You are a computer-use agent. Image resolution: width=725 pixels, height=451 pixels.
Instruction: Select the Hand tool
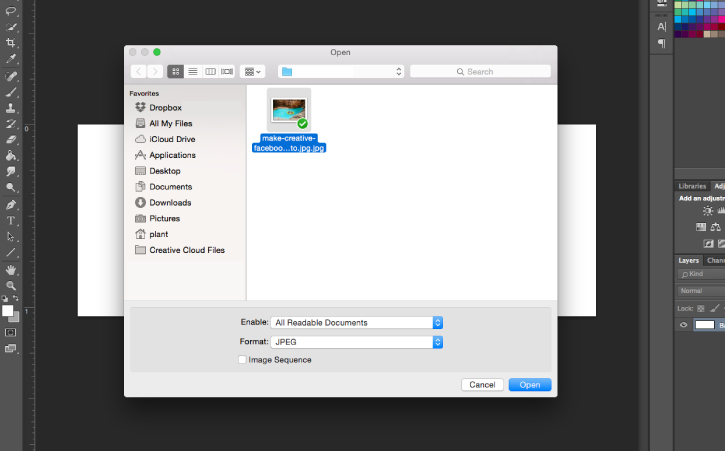(10, 270)
